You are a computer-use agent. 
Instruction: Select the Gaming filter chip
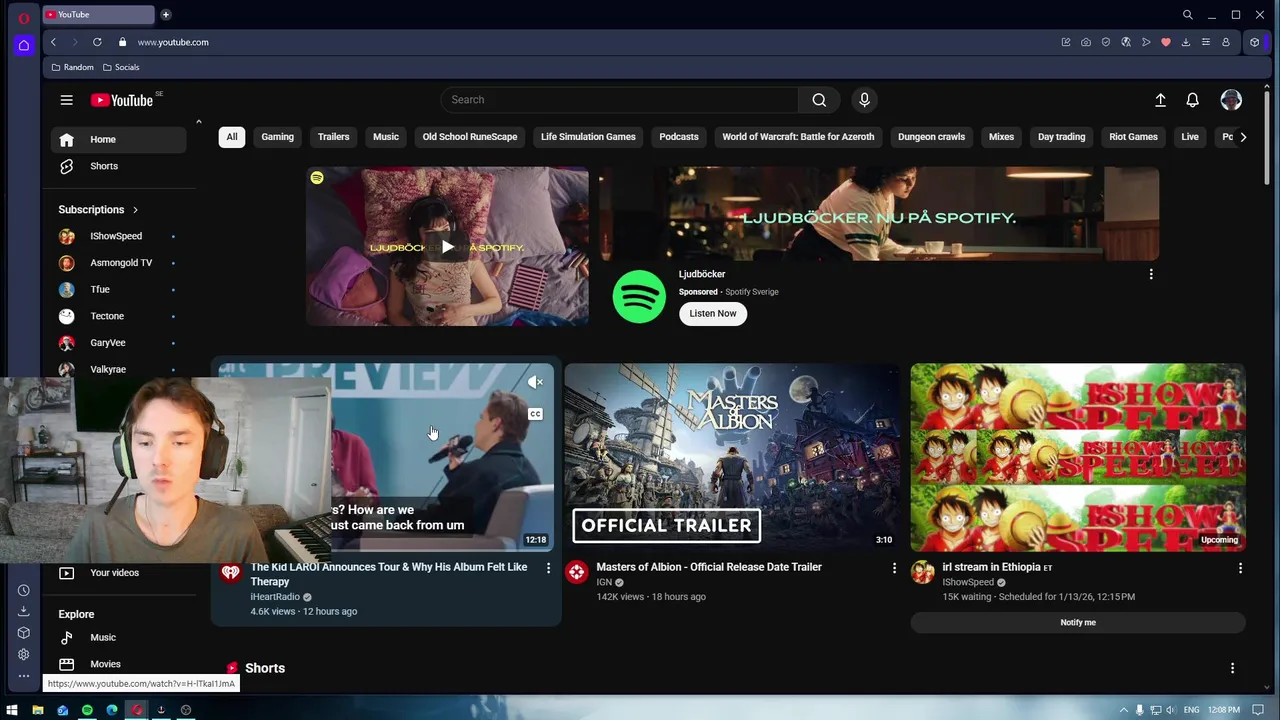278,137
